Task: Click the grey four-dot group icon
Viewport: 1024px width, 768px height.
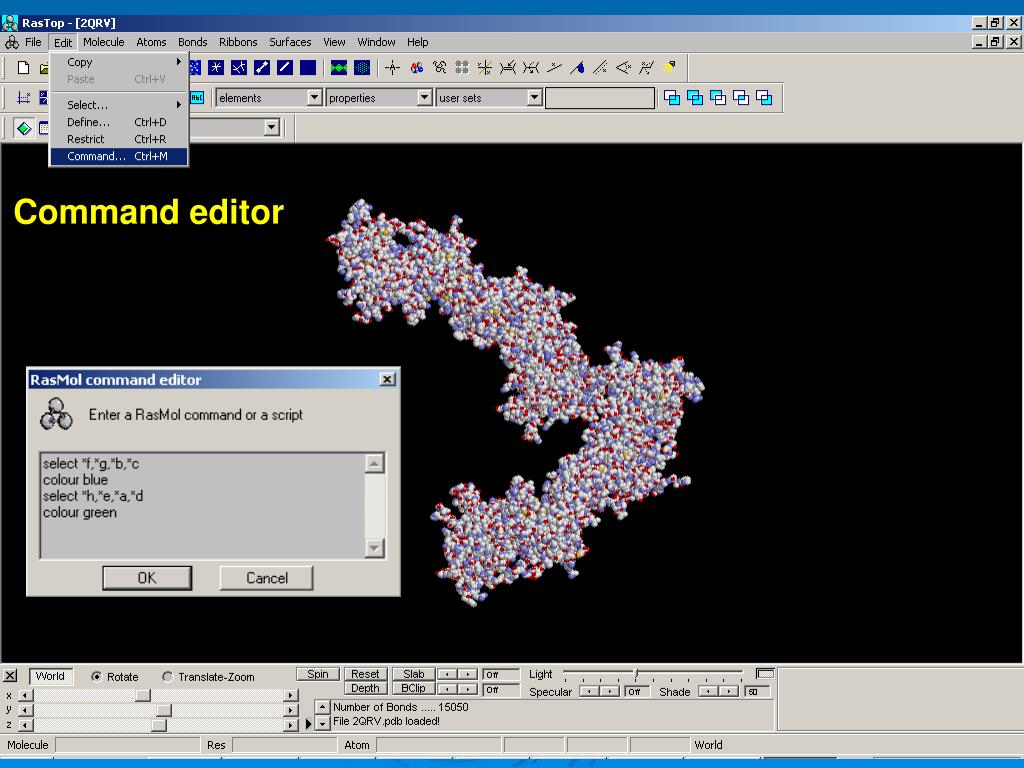Action: 462,67
